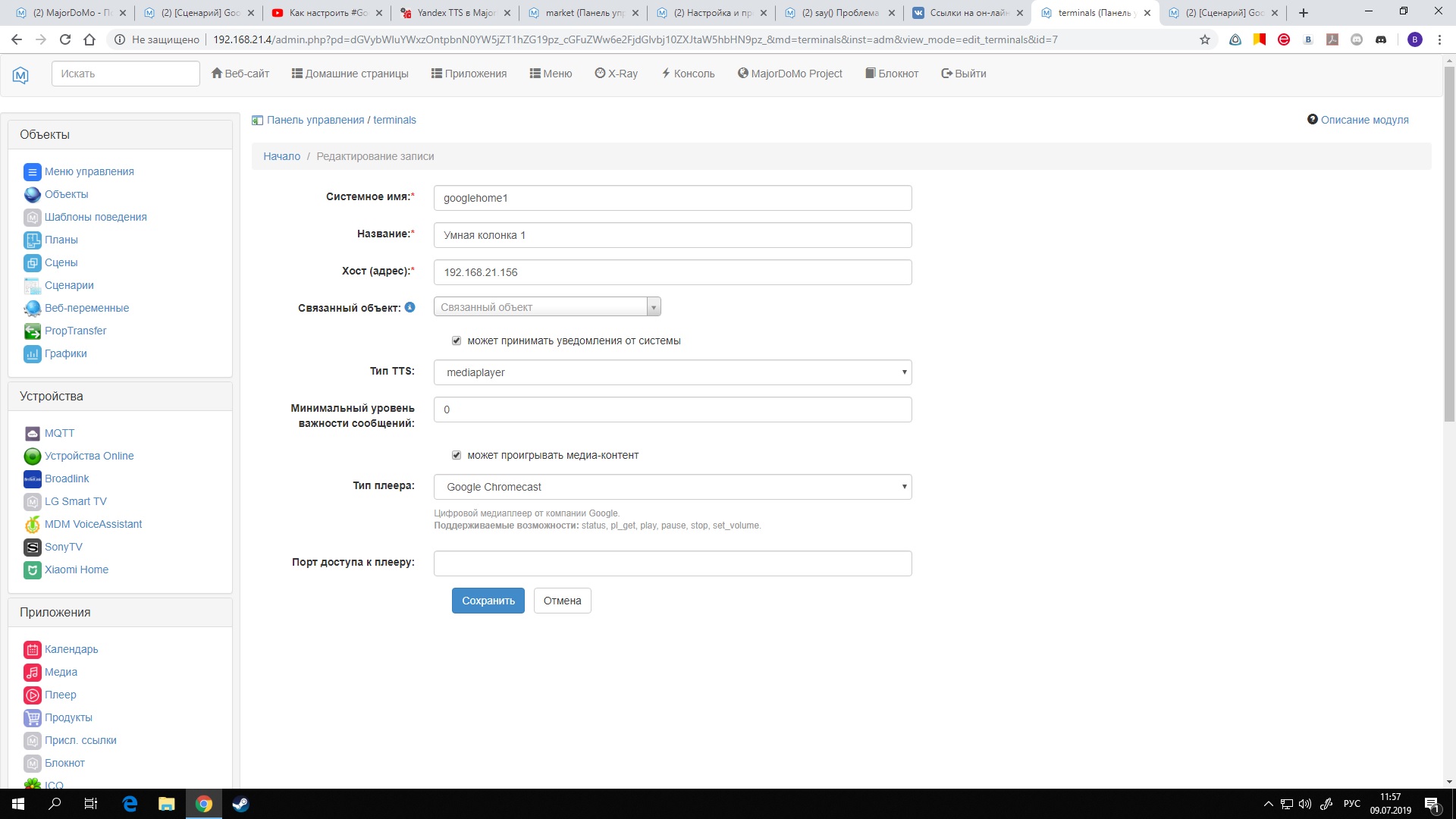The width and height of the screenshot is (1456, 819).
Task: Click the MQTT device icon
Action: 32,434
